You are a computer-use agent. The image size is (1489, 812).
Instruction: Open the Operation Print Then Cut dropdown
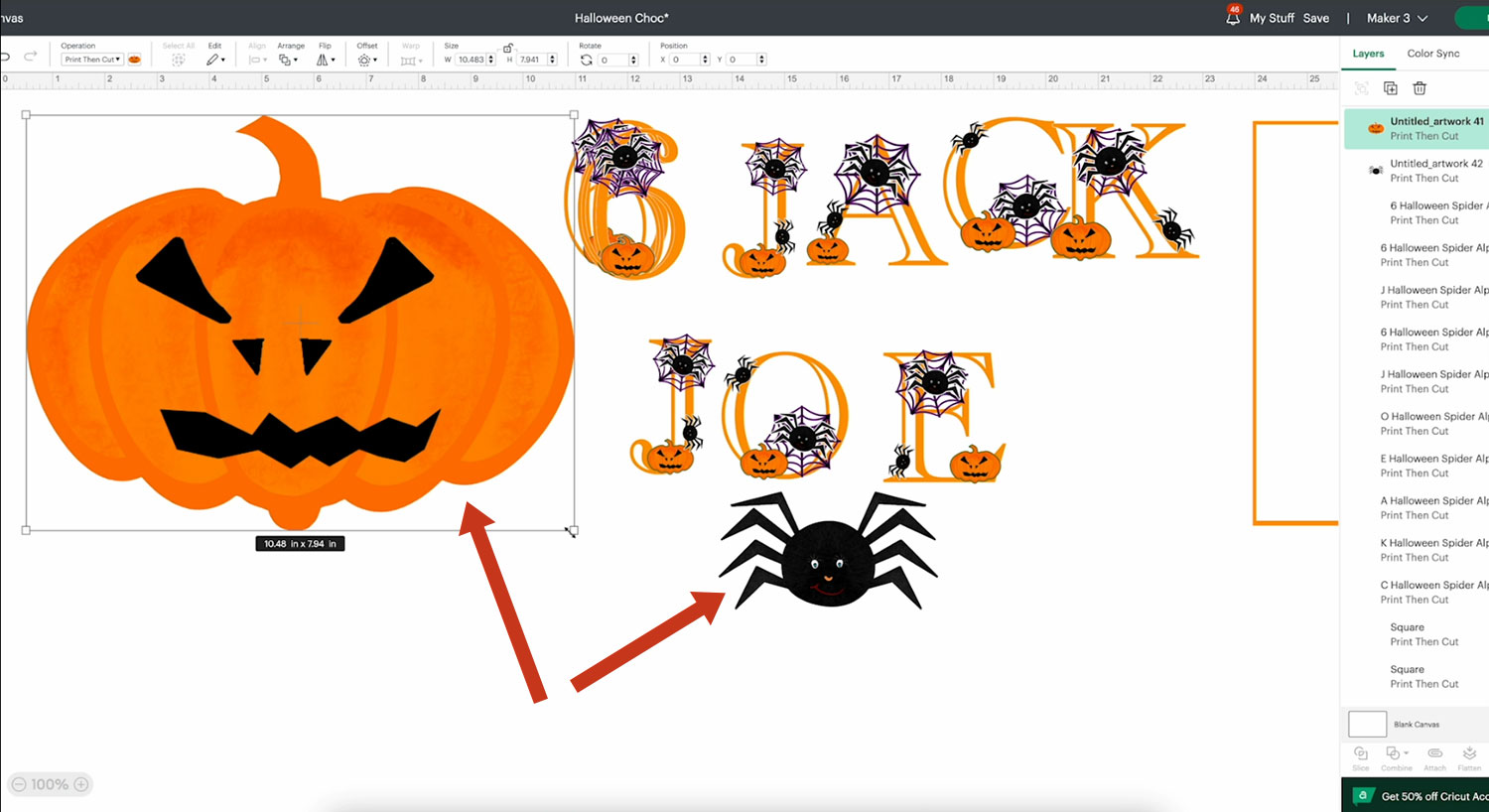click(x=91, y=60)
